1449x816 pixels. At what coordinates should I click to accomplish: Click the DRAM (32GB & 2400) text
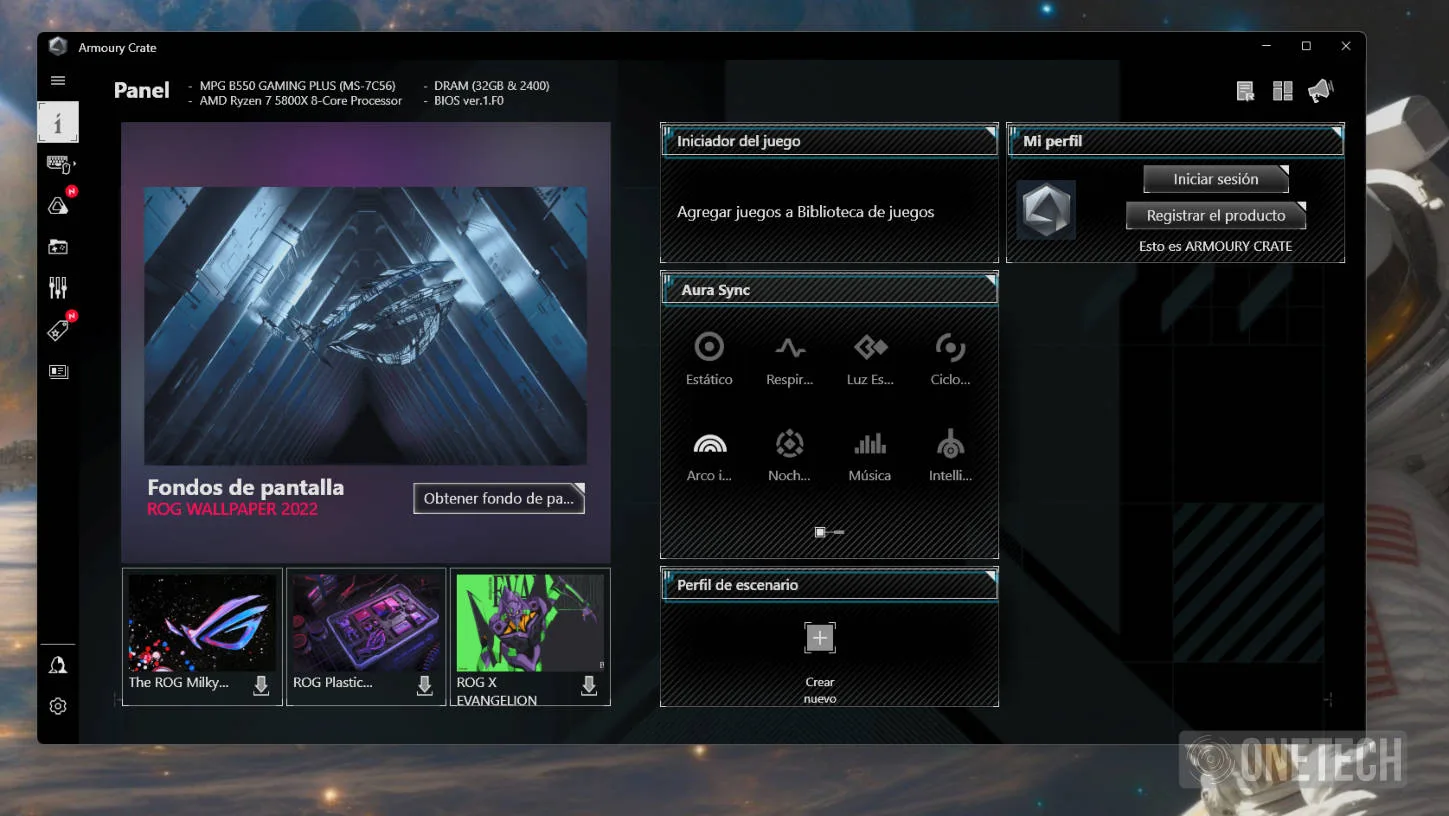pos(492,86)
